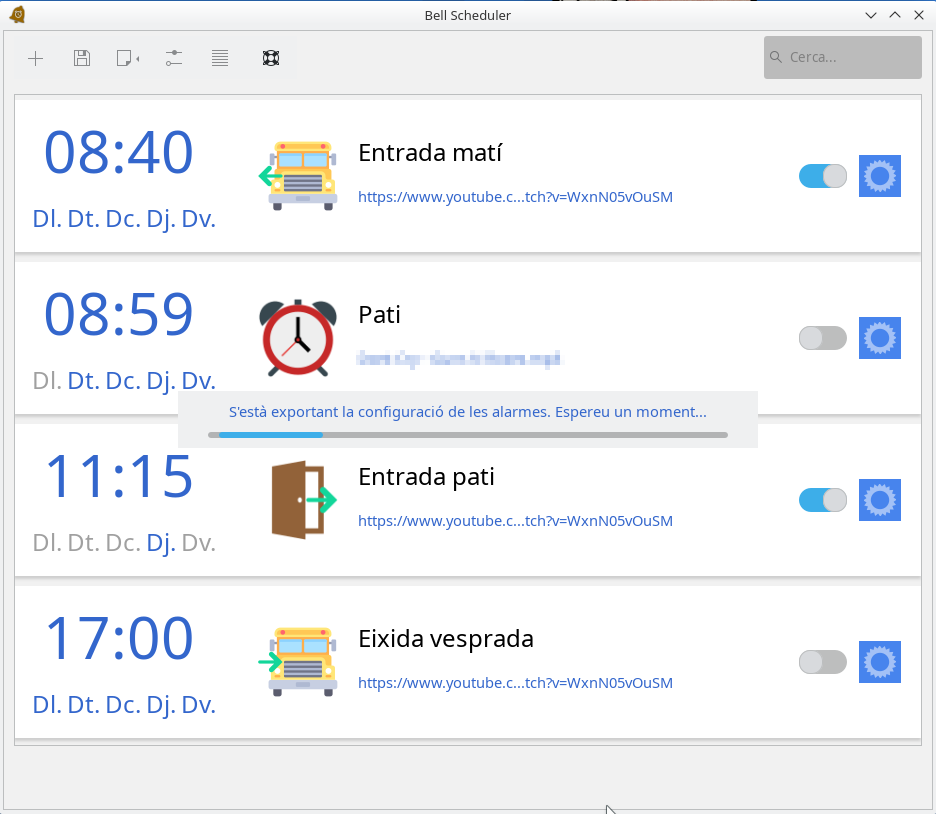Open gear settings for Pati bell
The height and width of the screenshot is (814, 936).
[880, 338]
